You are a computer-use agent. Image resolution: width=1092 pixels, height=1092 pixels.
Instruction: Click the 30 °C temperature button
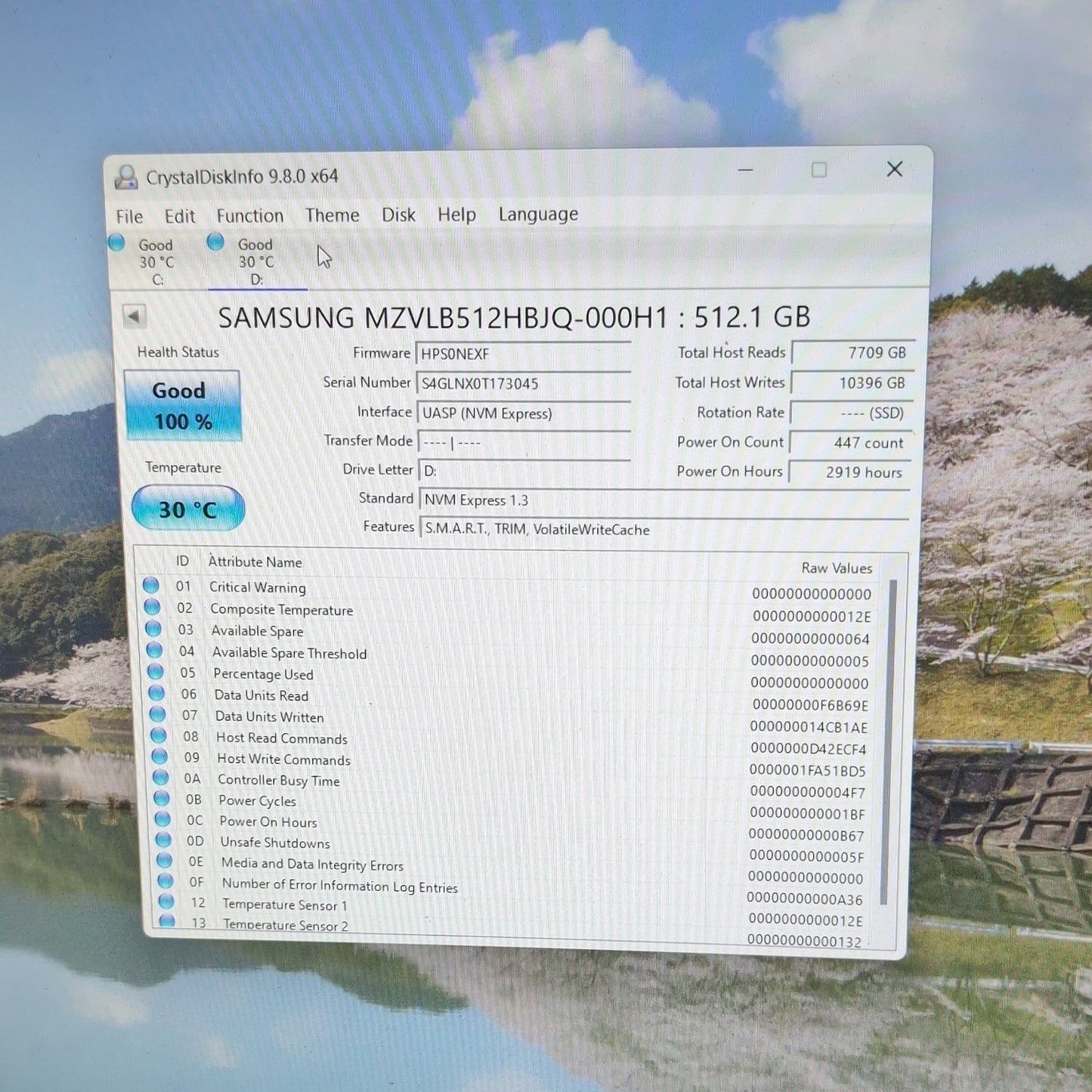[187, 509]
